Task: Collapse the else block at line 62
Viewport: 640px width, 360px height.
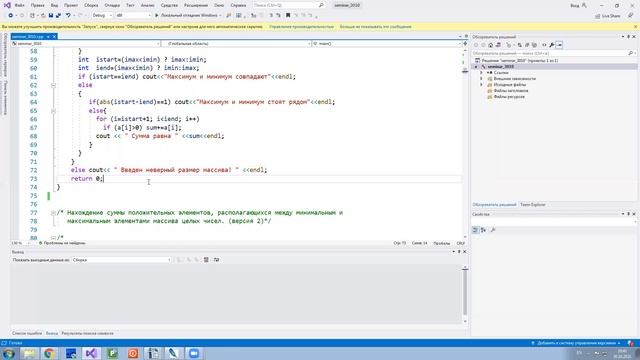Action: point(53,85)
